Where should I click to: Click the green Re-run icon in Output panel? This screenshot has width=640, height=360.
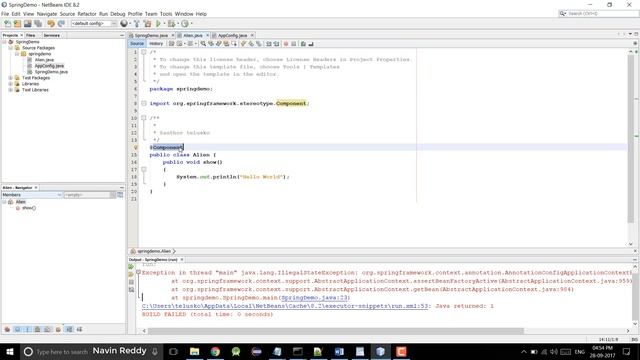[131, 267]
